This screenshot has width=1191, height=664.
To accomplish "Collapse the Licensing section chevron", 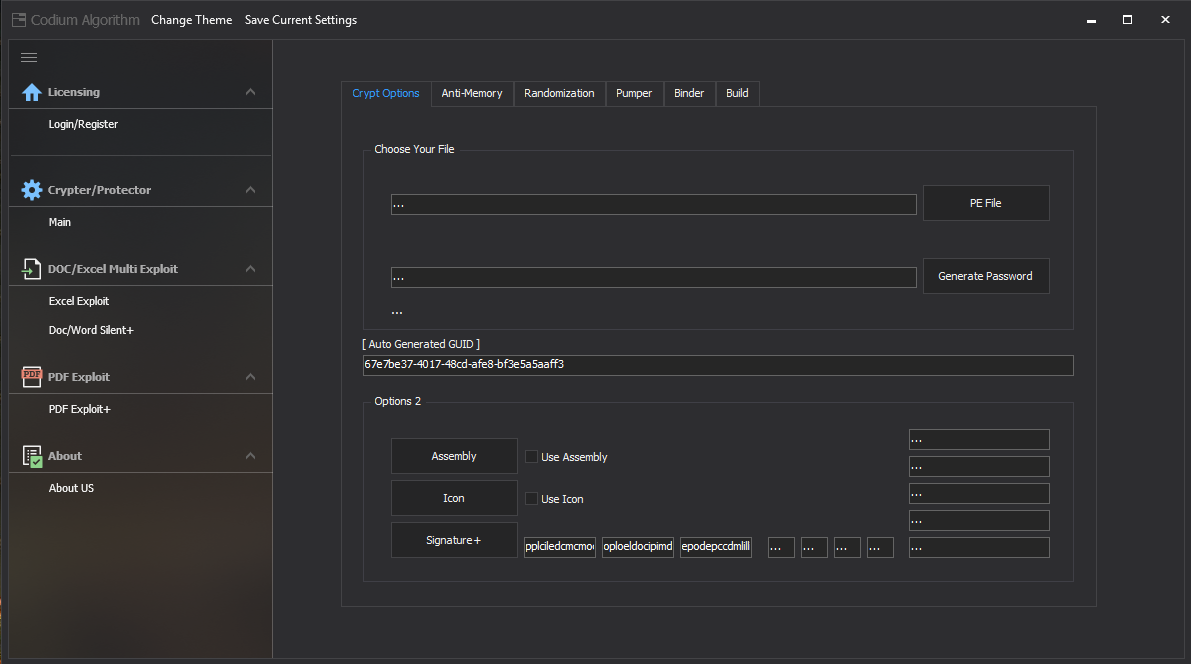I will pos(250,92).
